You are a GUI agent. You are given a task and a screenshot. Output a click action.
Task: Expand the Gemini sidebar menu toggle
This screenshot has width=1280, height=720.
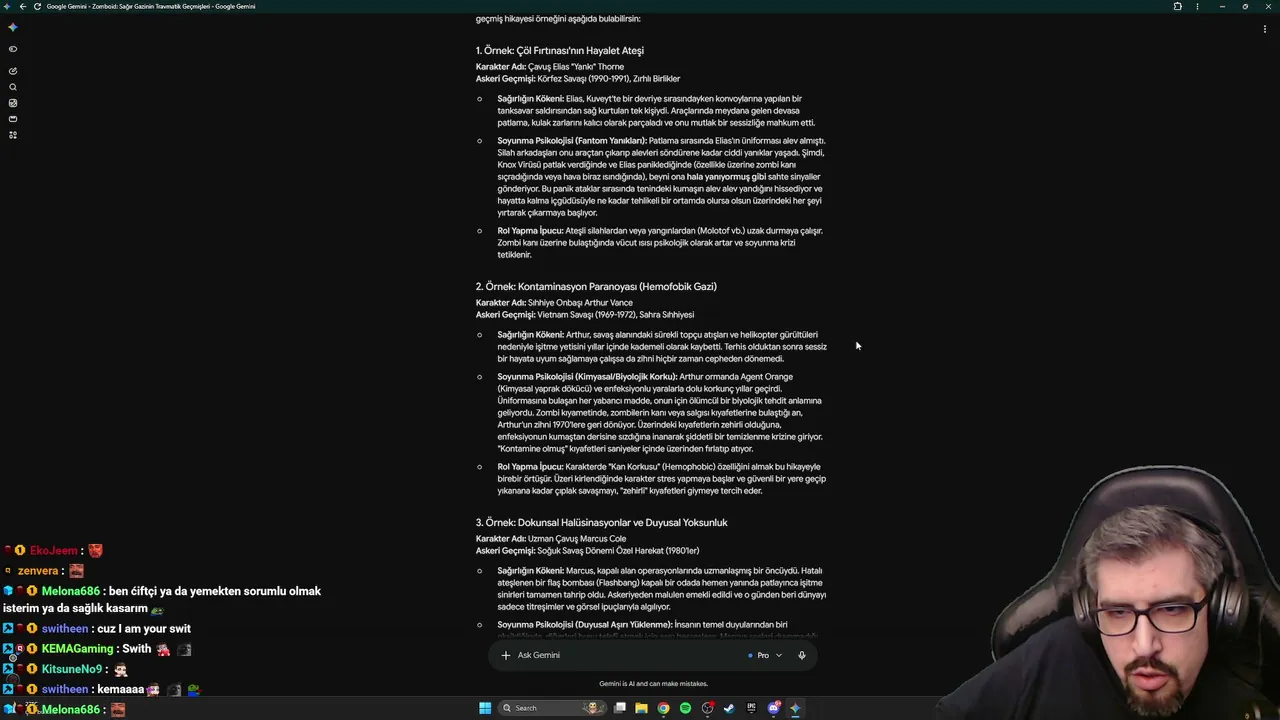click(x=12, y=49)
